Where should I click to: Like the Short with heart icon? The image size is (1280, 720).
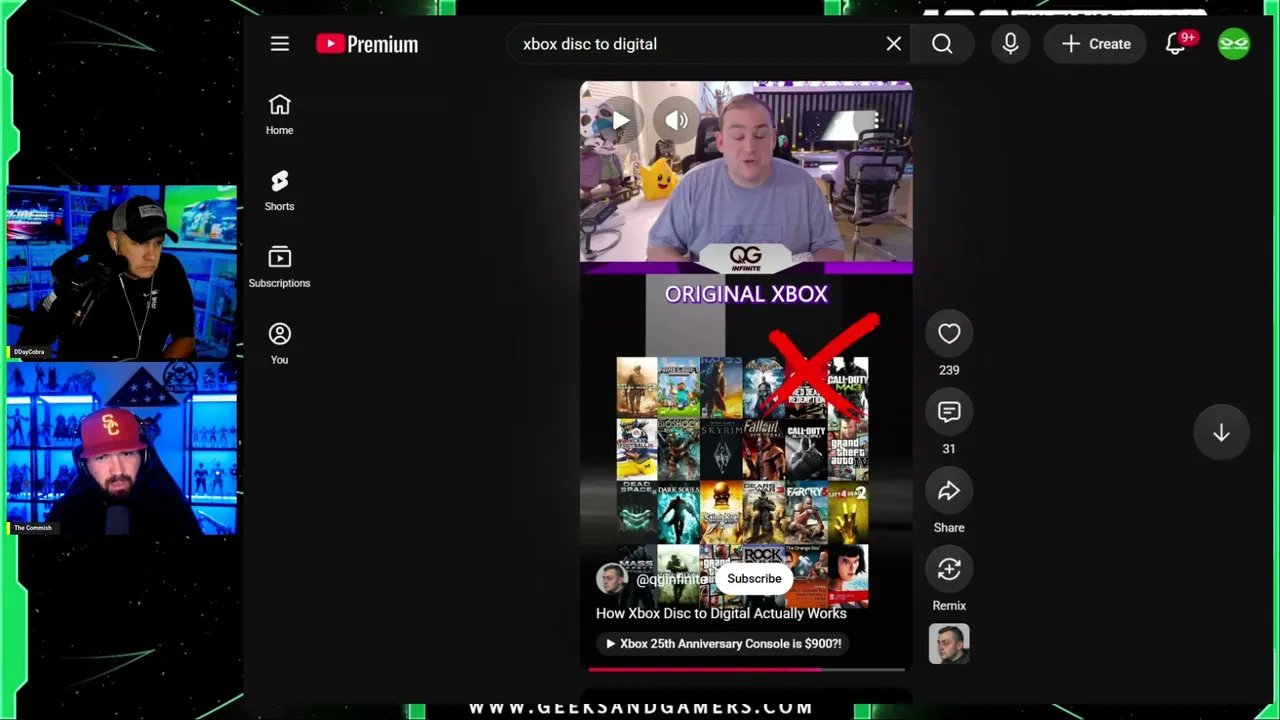(x=949, y=334)
